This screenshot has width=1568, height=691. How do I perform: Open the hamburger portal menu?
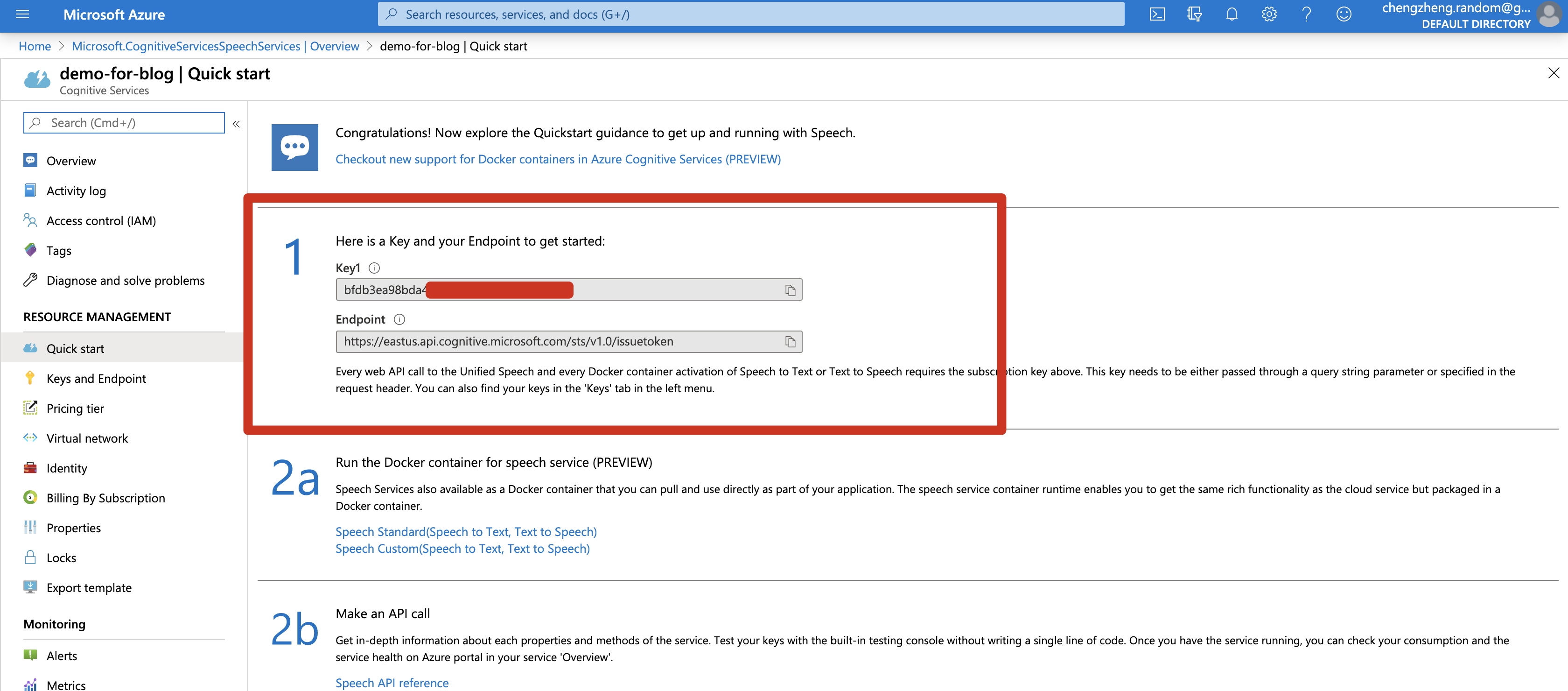click(x=22, y=14)
